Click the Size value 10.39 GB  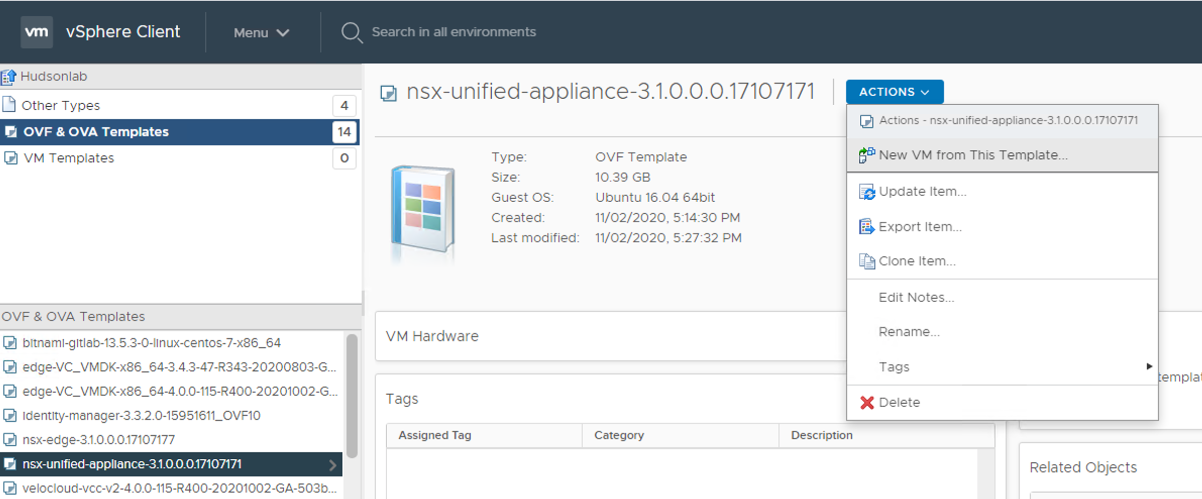point(625,177)
